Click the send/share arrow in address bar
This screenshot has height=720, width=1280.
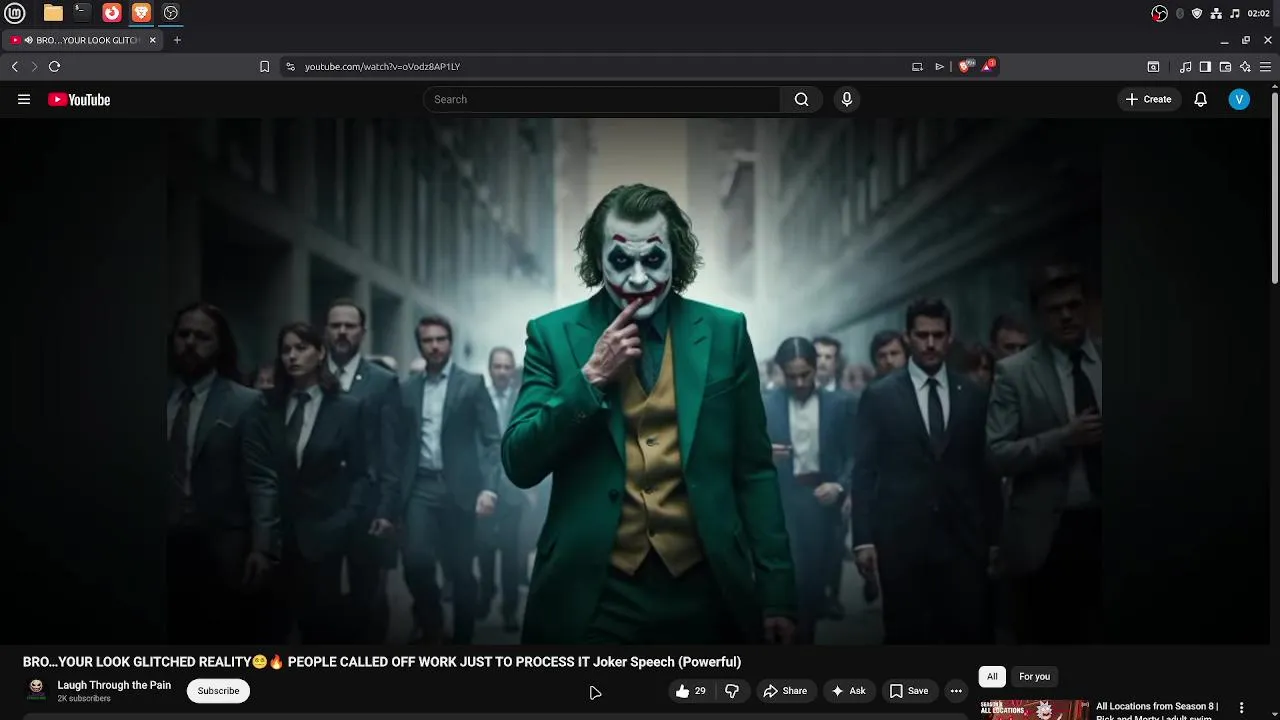tap(939, 66)
